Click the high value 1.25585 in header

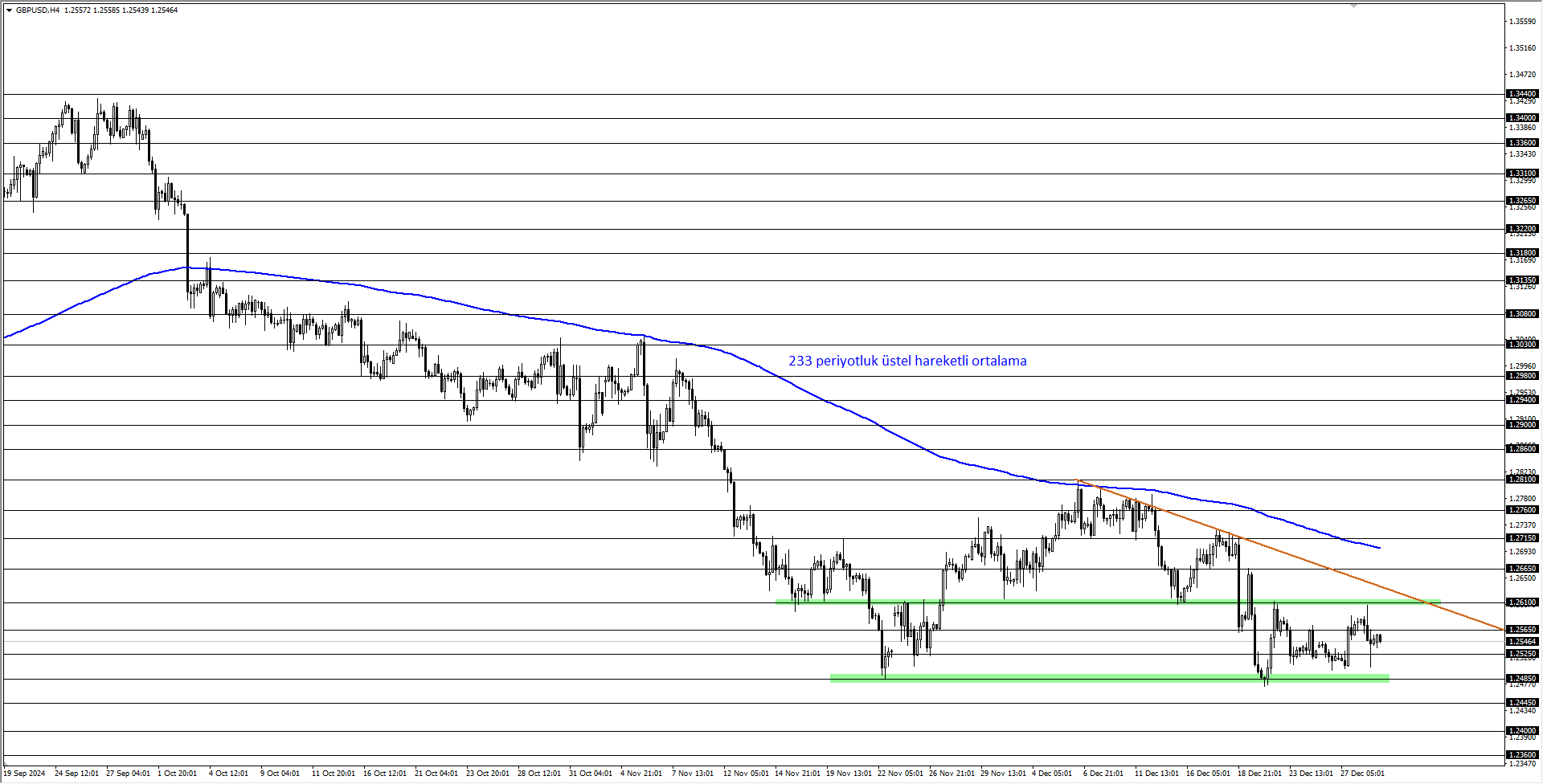coord(107,10)
